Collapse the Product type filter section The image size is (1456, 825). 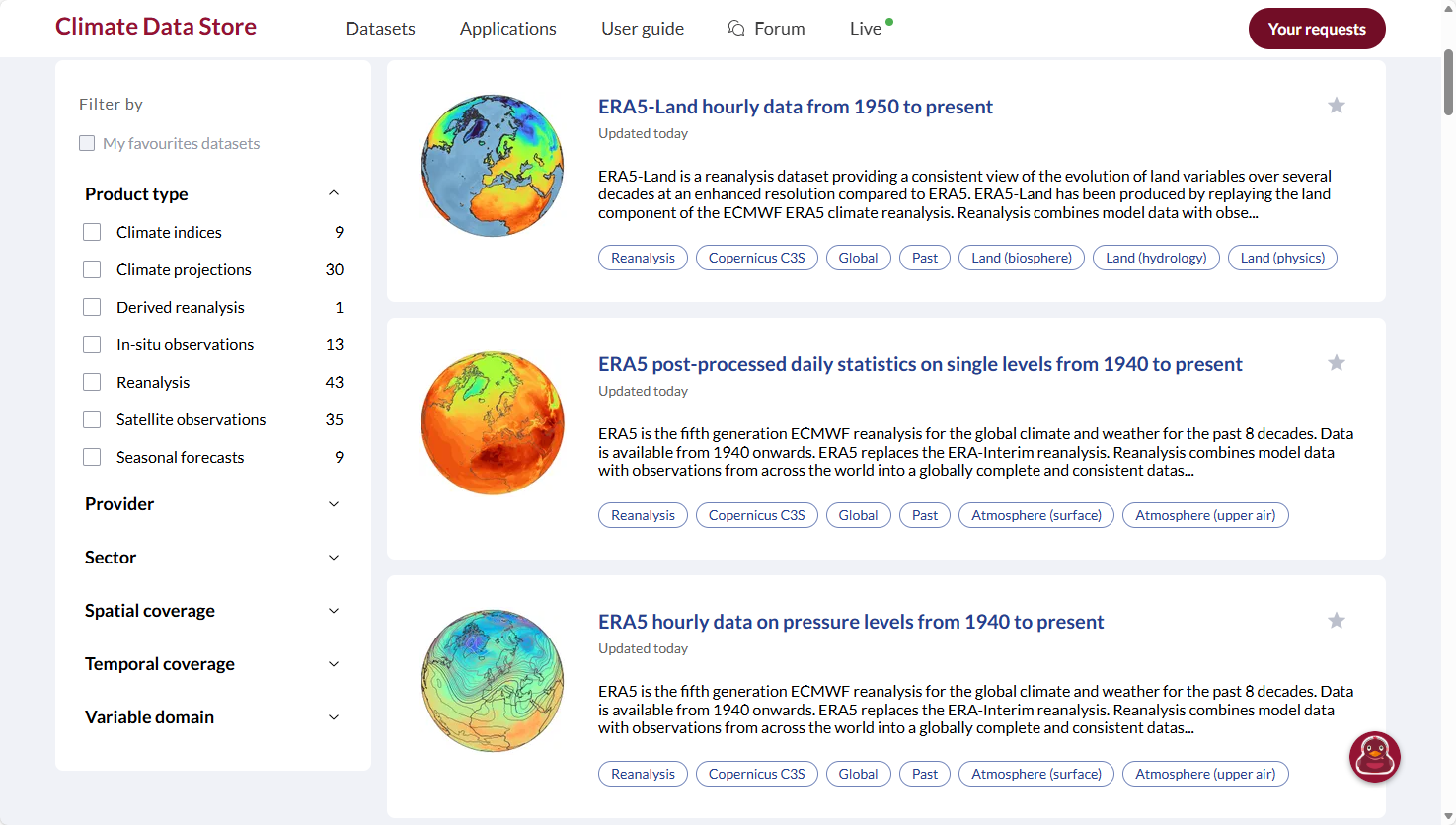334,192
